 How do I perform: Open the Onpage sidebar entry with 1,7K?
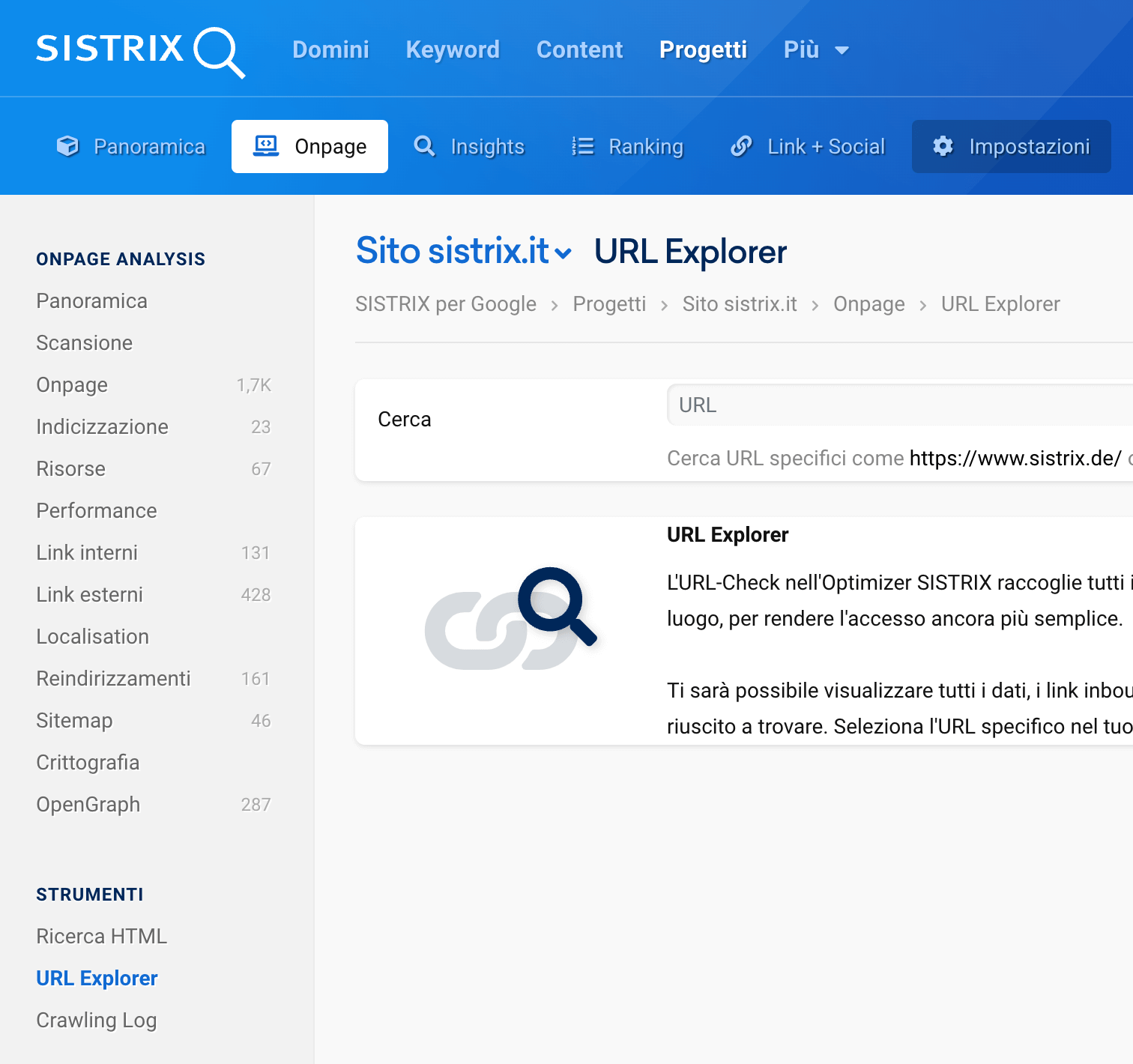coord(154,385)
